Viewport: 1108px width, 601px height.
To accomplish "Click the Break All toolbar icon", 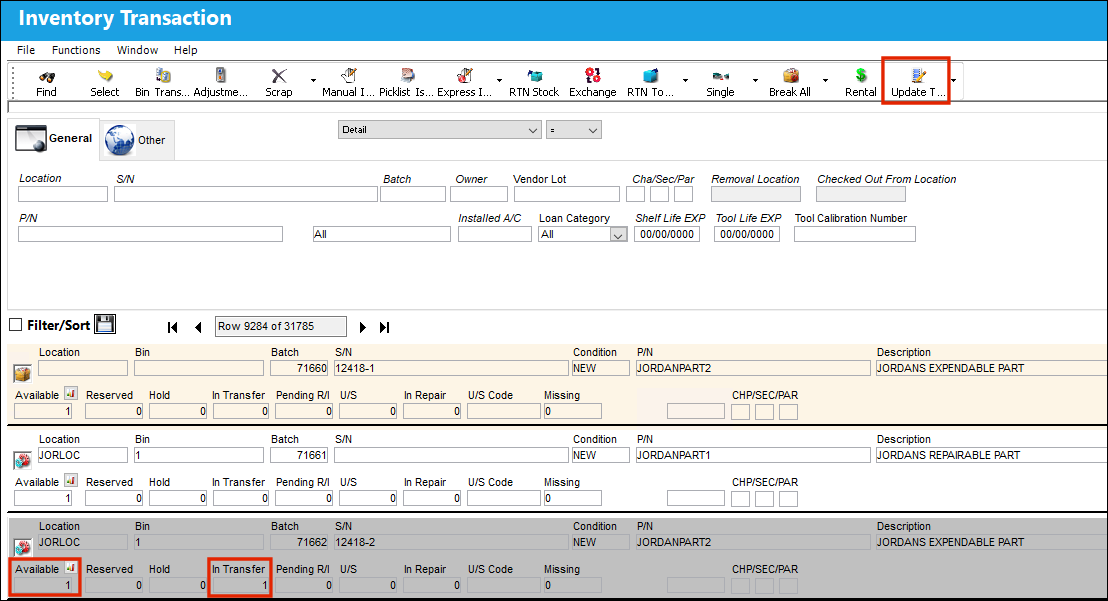I will click(790, 76).
